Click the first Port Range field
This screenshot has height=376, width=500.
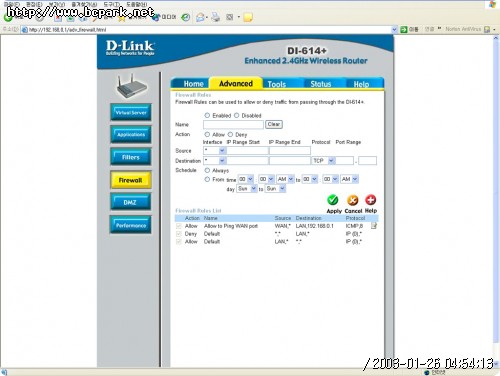[x=345, y=161]
